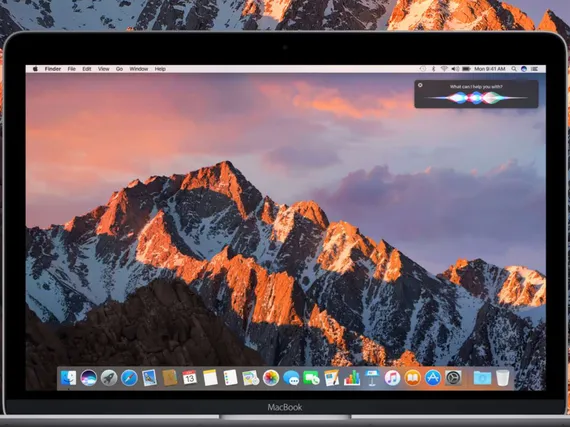
Task: Open the Bluetooth menu bar icon
Action: pyautogui.click(x=433, y=69)
